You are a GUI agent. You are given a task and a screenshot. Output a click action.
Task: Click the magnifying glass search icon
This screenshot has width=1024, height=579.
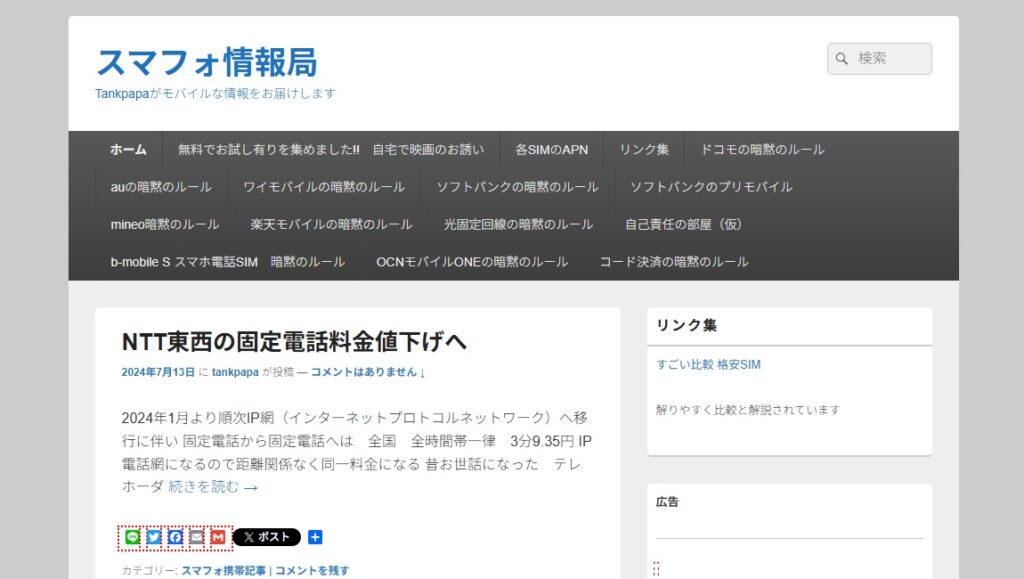[x=840, y=58]
